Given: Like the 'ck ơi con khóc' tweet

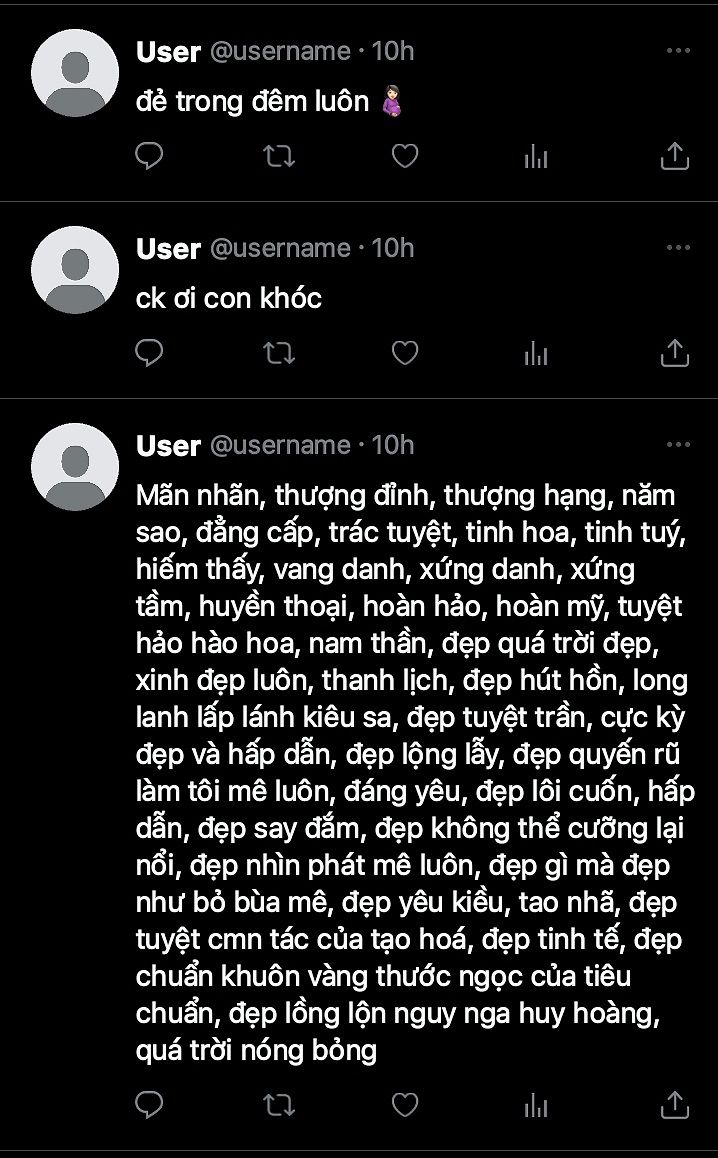Looking at the screenshot, I should coord(405,353).
